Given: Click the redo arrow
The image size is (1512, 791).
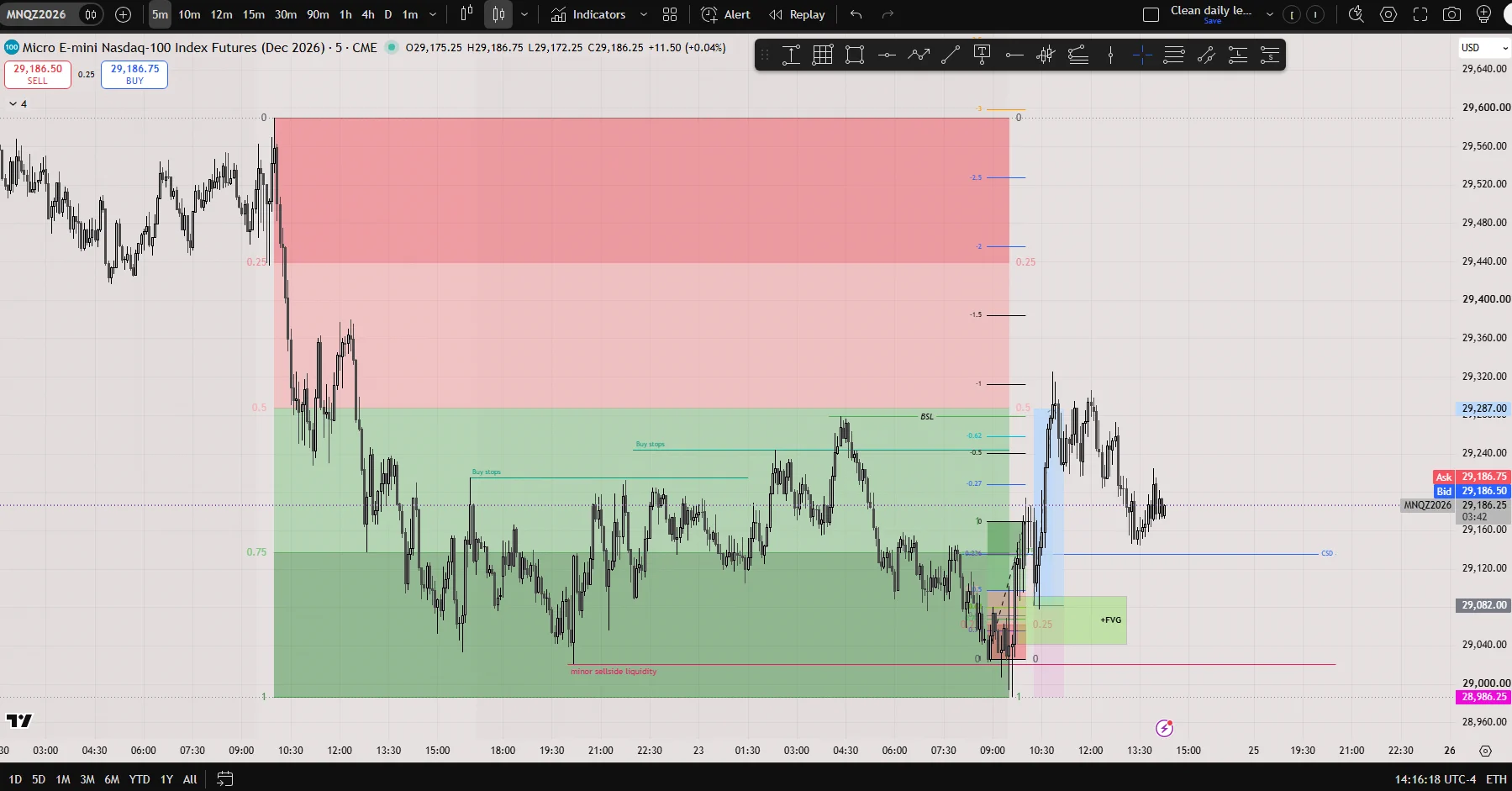Looking at the screenshot, I should click(888, 14).
